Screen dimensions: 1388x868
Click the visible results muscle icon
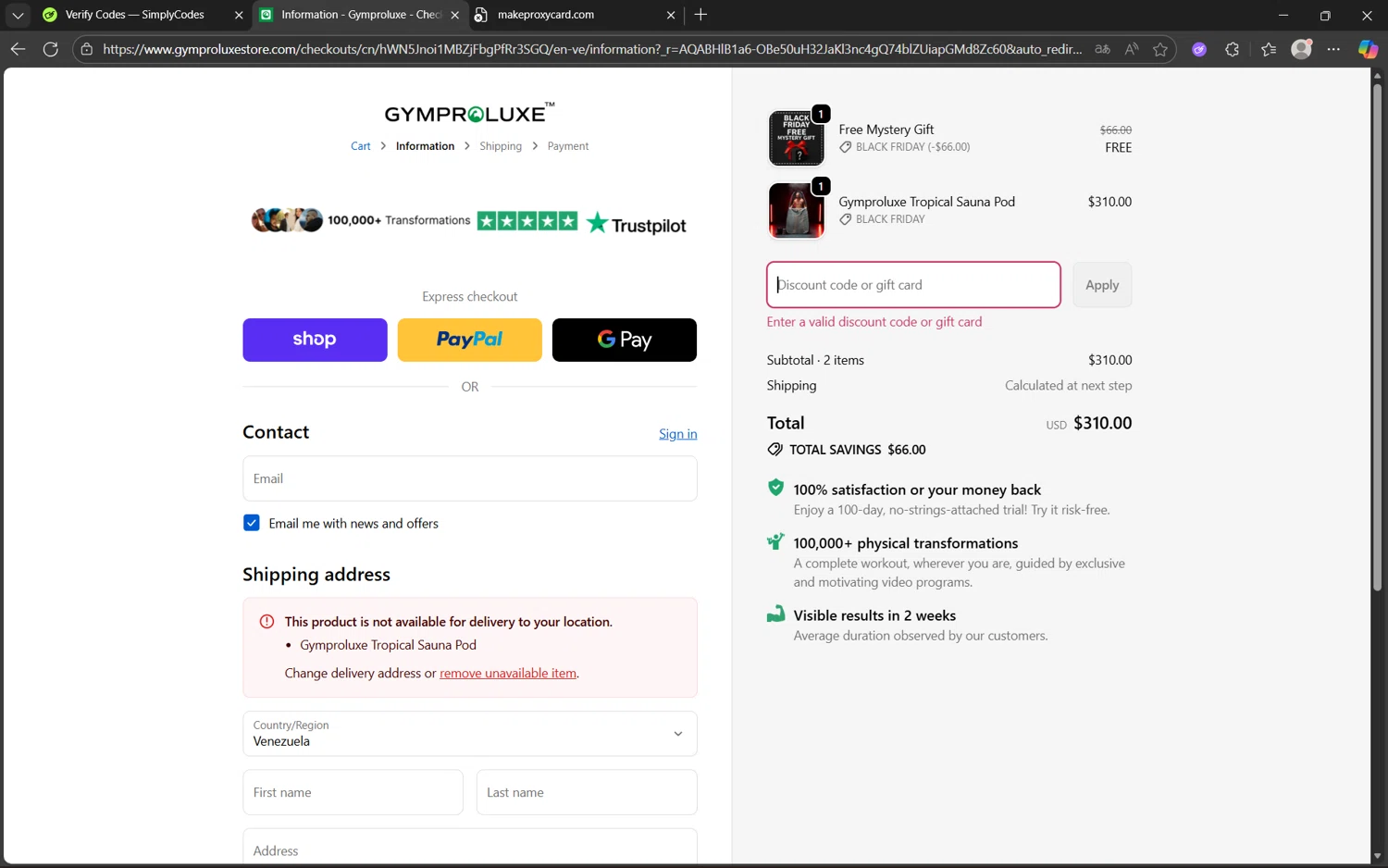(x=775, y=614)
